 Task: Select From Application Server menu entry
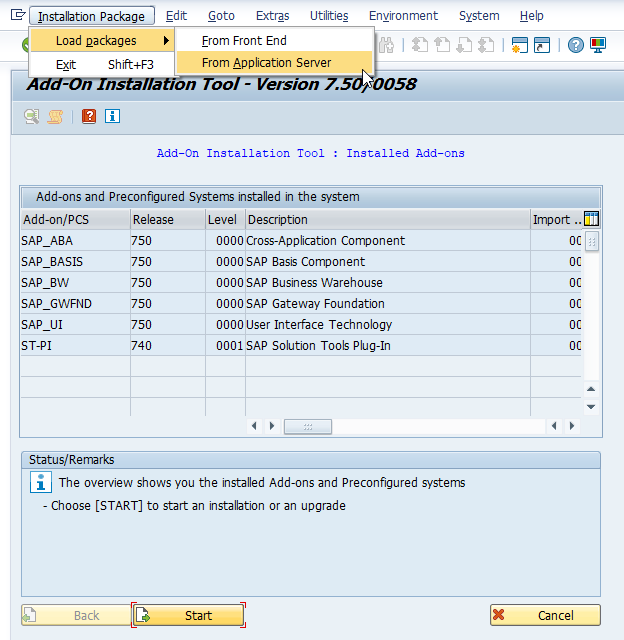click(x=266, y=63)
